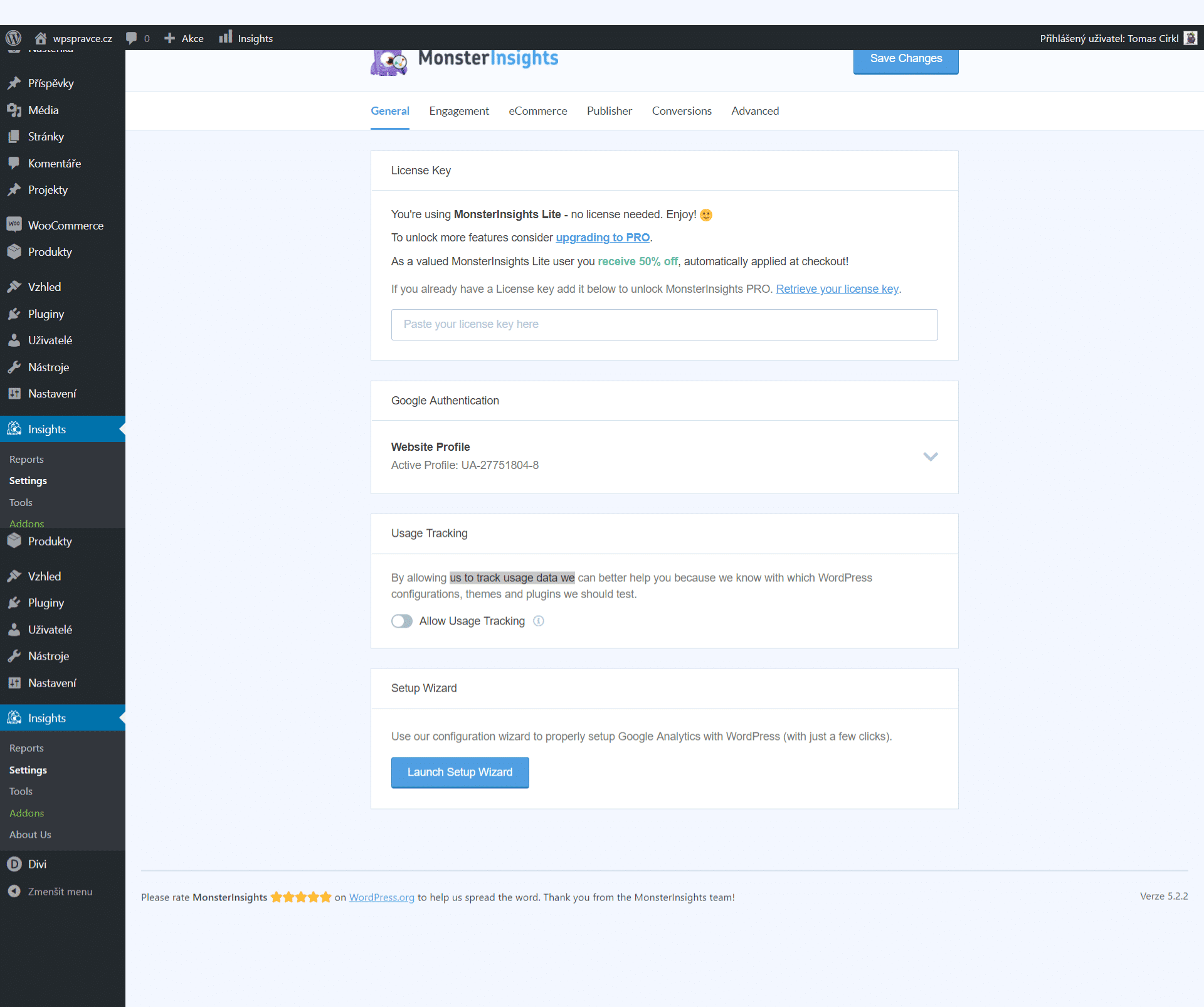Switch to the Advanced tab
Screen dimensions: 1204x1007
click(755, 111)
